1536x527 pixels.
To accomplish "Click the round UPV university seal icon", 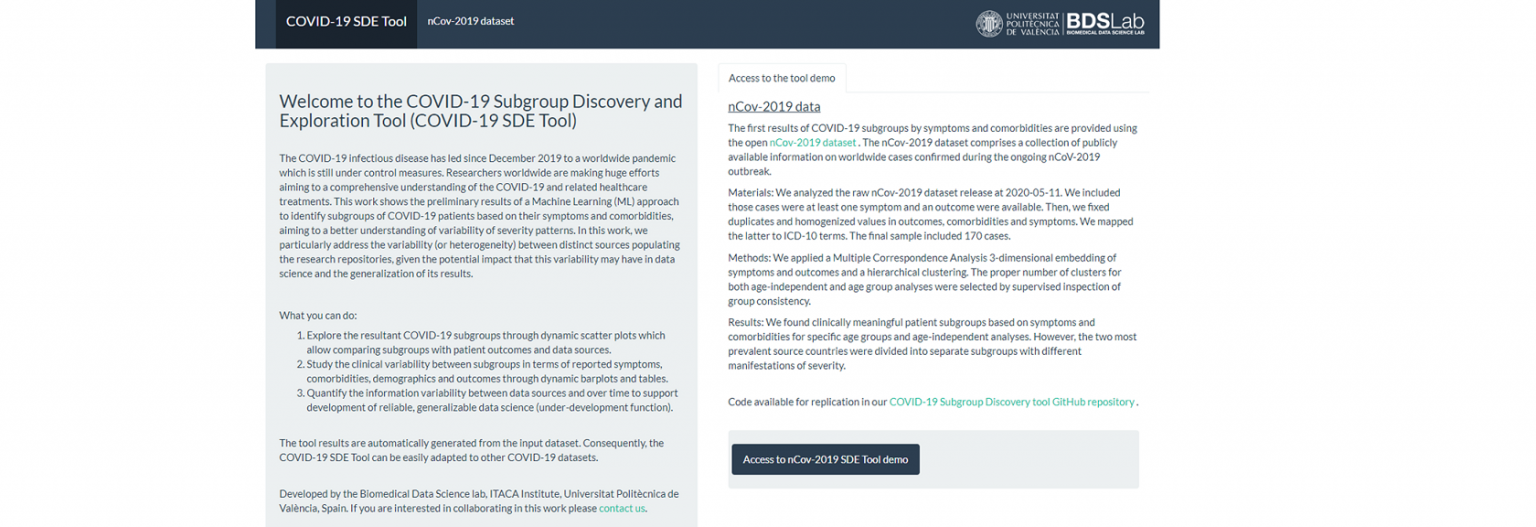I will point(989,24).
